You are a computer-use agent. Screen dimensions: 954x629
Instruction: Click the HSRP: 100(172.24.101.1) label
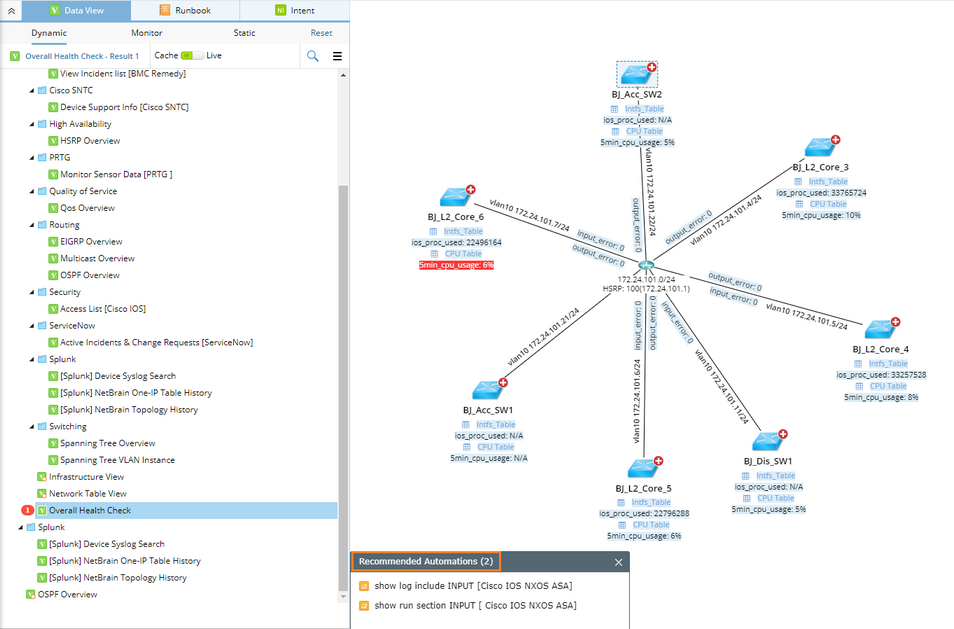point(646,288)
